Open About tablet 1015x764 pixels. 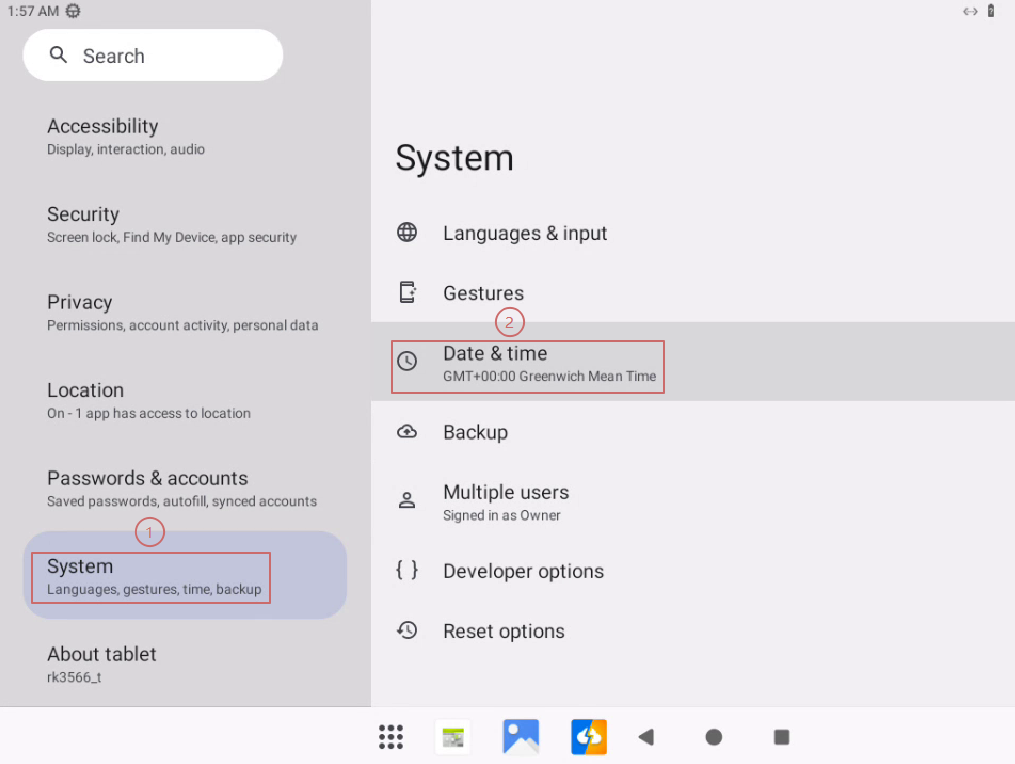tap(102, 663)
